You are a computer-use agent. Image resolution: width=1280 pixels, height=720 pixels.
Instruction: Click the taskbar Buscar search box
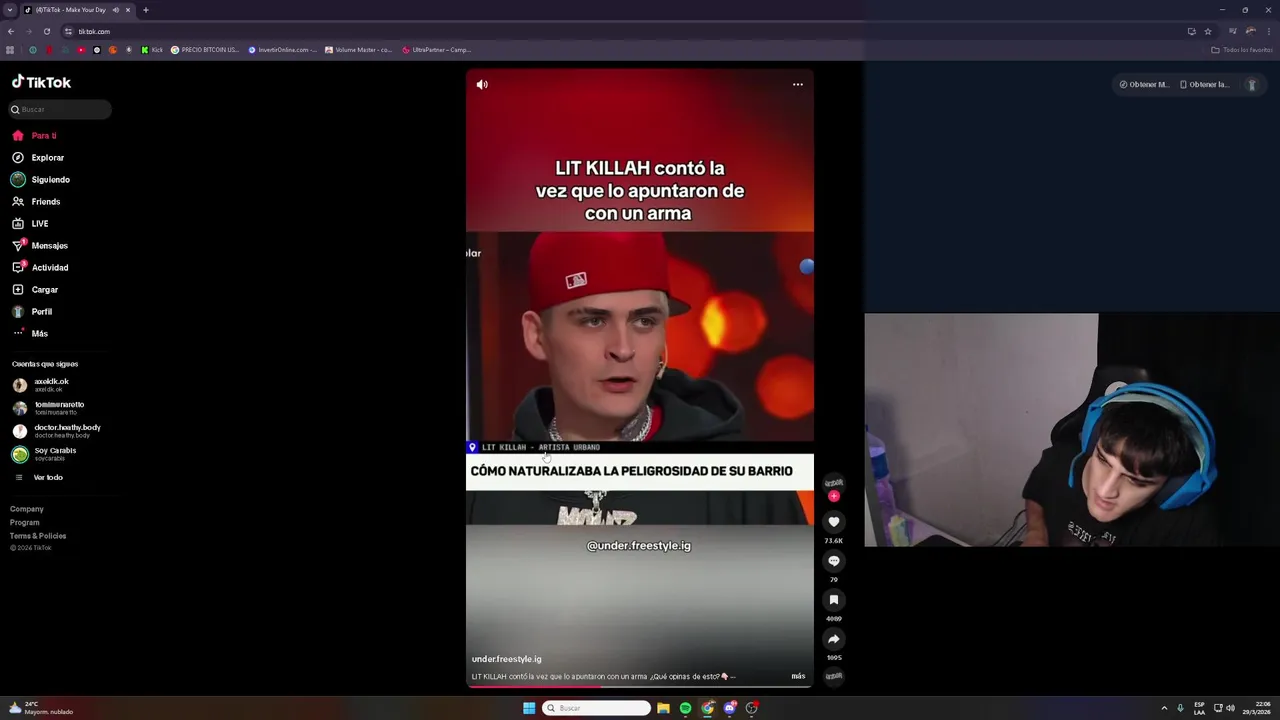pyautogui.click(x=597, y=708)
